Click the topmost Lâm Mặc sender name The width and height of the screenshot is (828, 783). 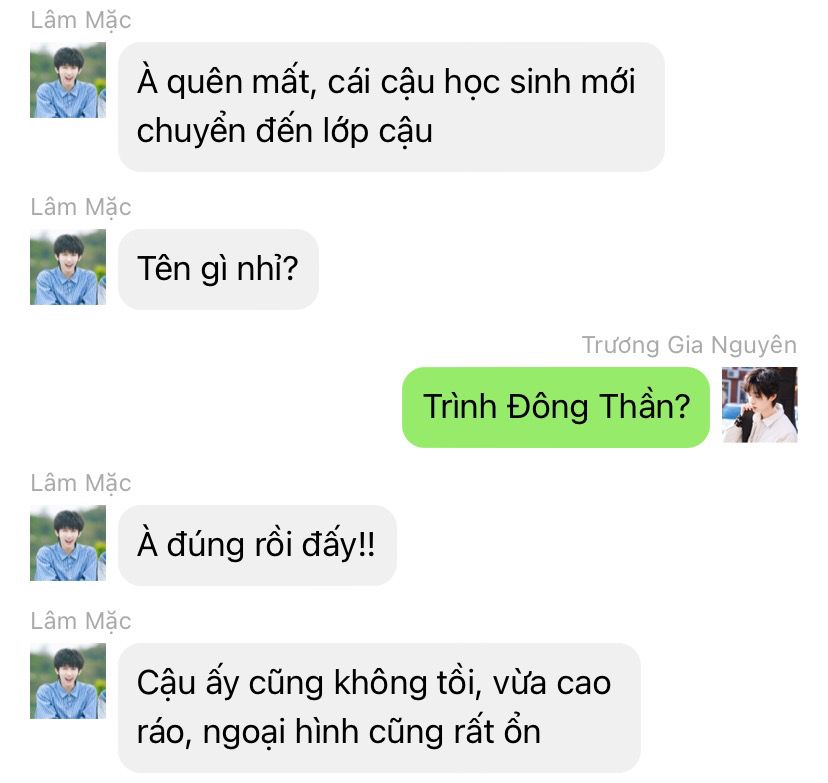(81, 21)
